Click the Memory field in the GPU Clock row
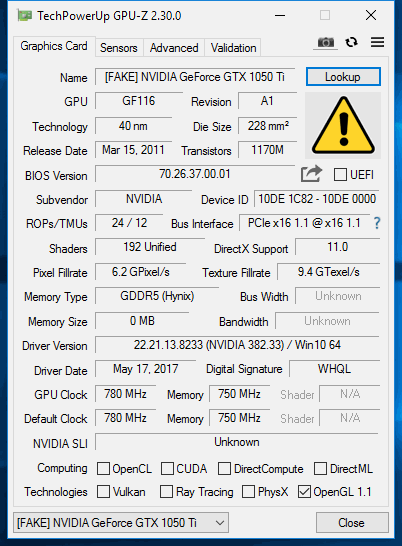402x546 pixels. tap(239, 394)
